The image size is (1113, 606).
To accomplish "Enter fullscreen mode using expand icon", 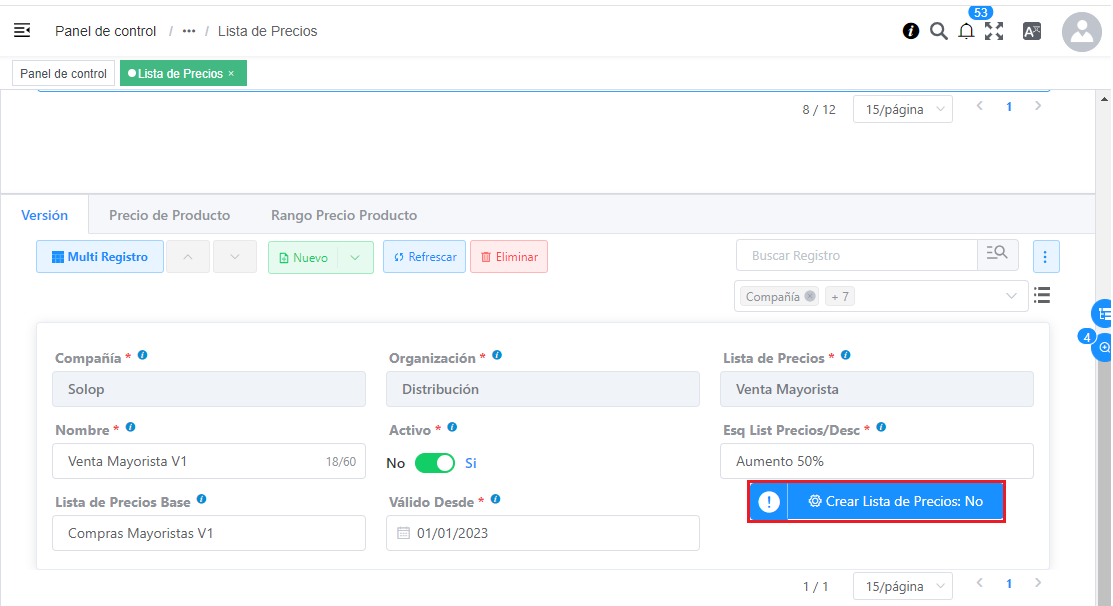I will pos(994,31).
